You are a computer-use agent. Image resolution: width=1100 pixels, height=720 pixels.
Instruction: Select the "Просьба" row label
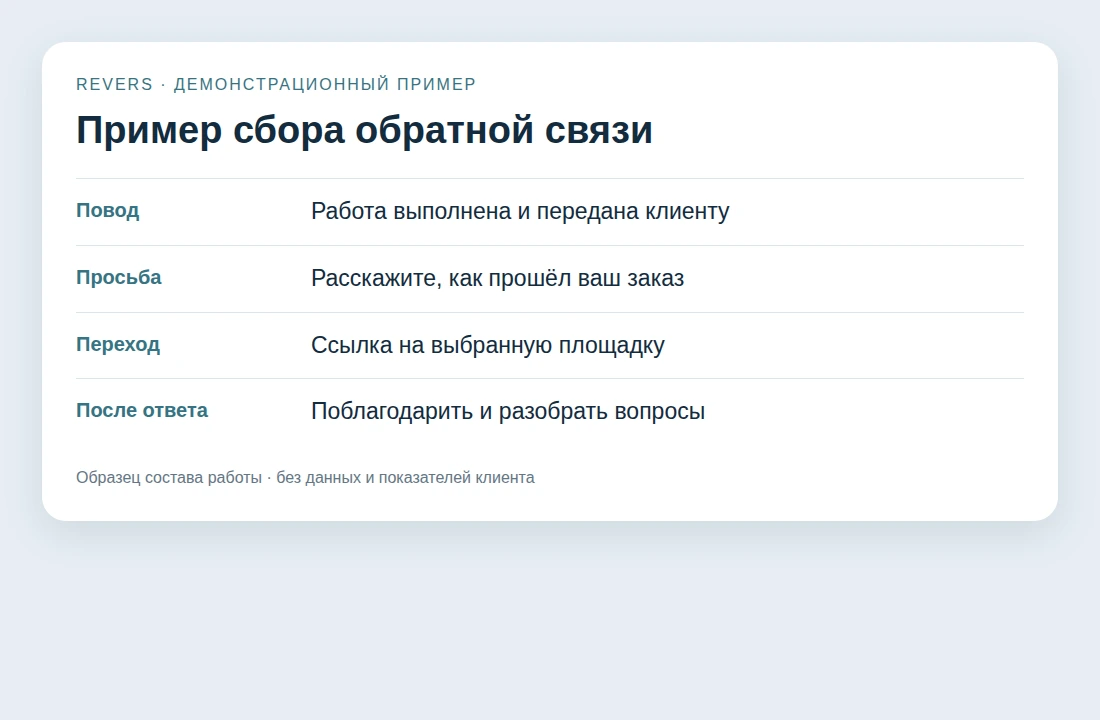tap(119, 278)
